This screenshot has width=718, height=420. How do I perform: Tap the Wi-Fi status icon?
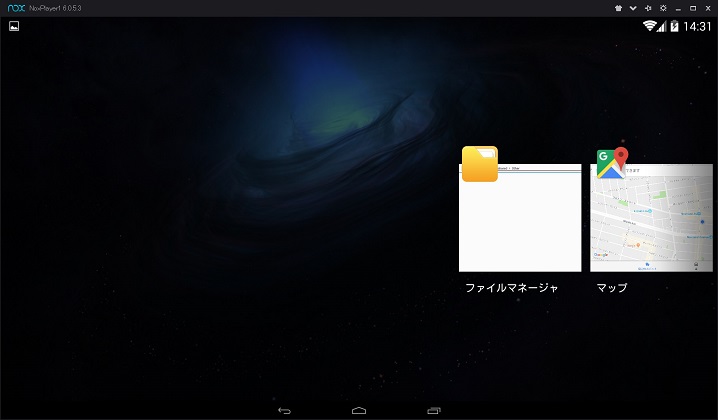pos(649,26)
